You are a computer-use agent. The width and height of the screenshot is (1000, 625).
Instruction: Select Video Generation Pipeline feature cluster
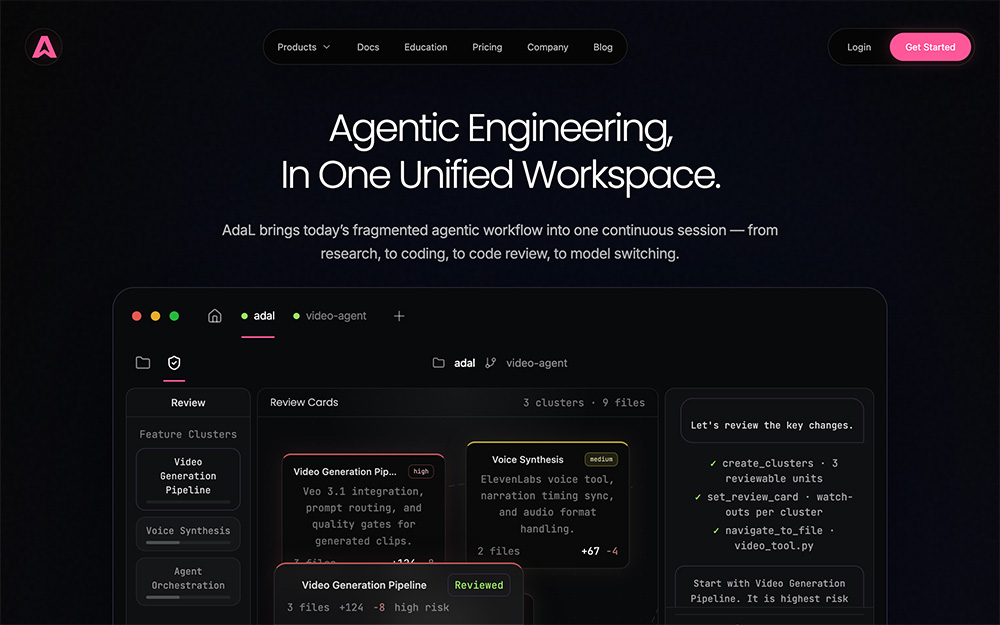point(188,479)
